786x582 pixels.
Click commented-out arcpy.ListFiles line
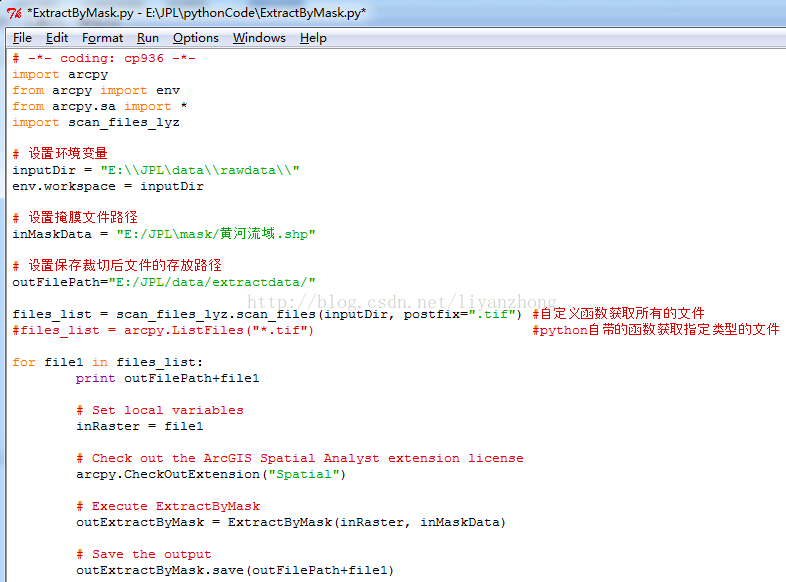(x=163, y=330)
